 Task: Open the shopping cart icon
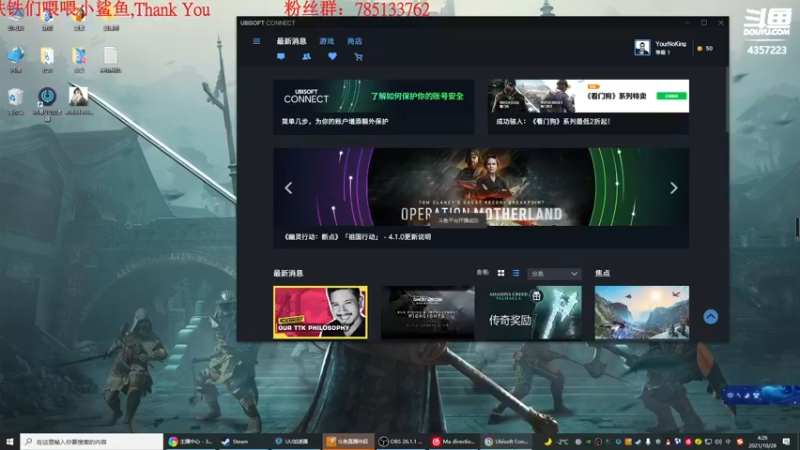358,57
